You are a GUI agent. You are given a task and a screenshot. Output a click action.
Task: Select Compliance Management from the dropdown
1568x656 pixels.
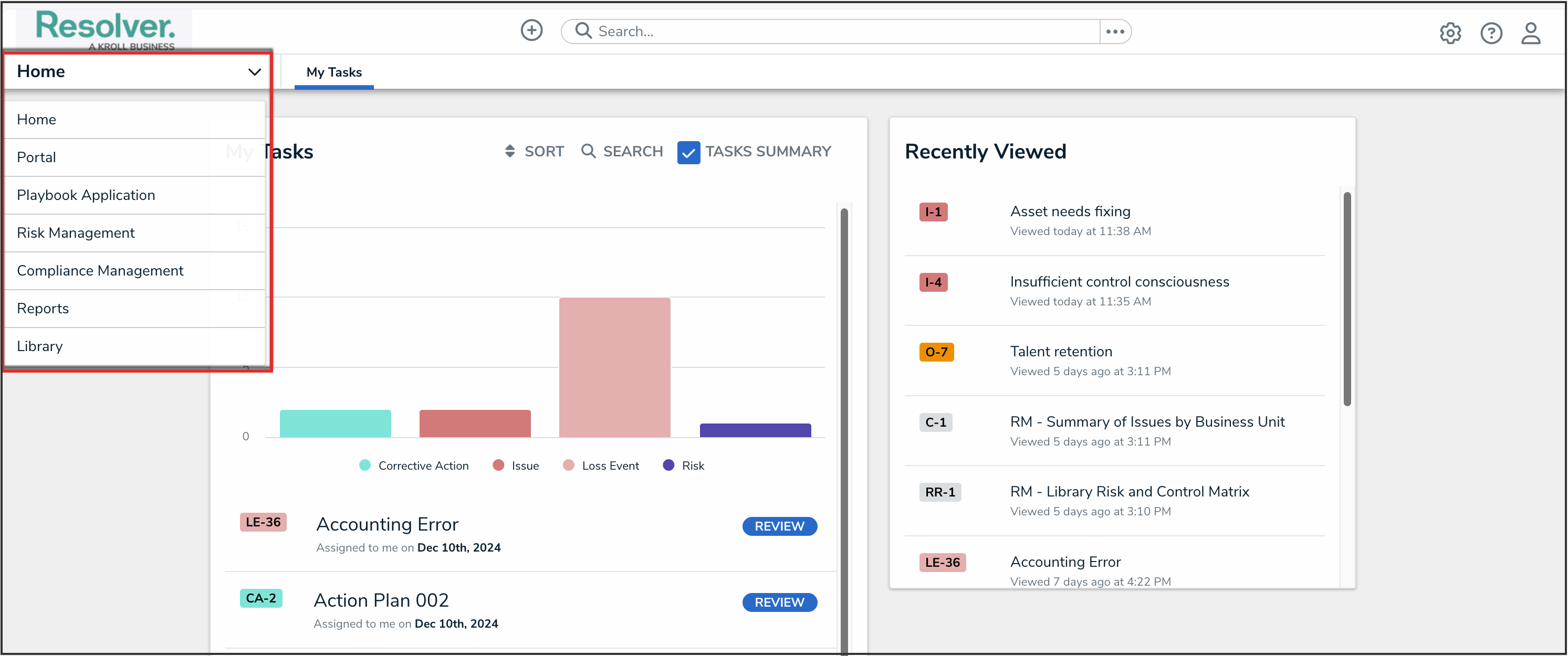click(x=100, y=270)
